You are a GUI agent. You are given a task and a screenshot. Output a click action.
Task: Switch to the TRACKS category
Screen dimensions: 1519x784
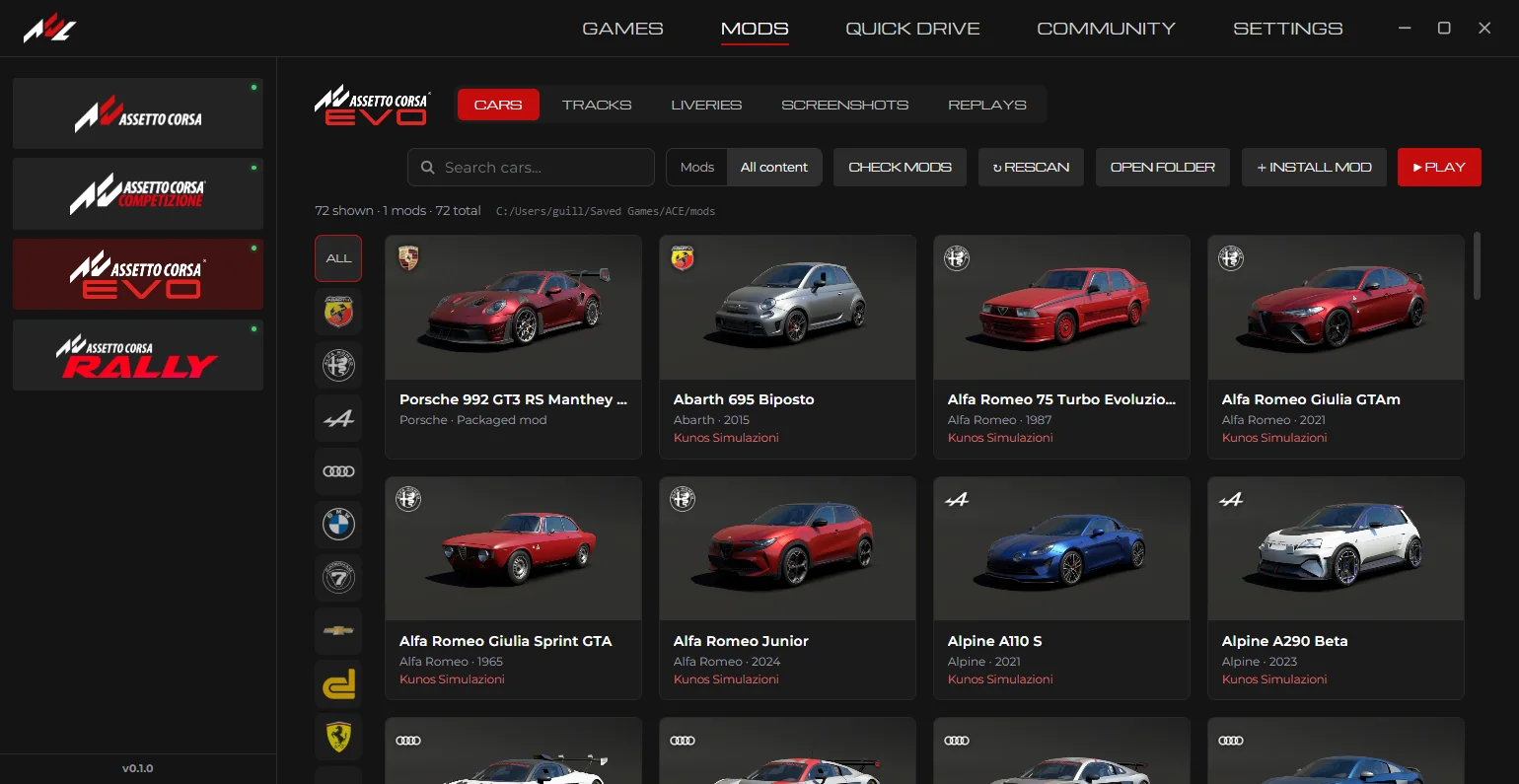pos(597,105)
